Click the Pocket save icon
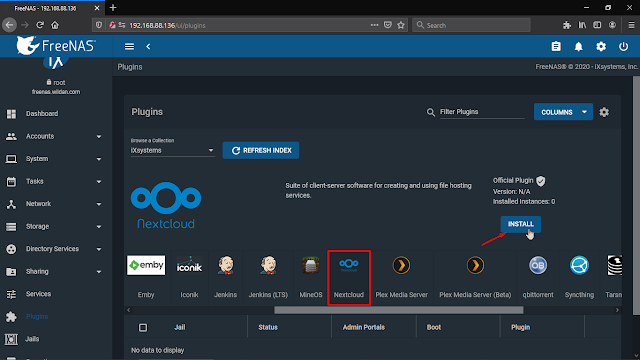The height and width of the screenshot is (360, 640). coord(387,25)
